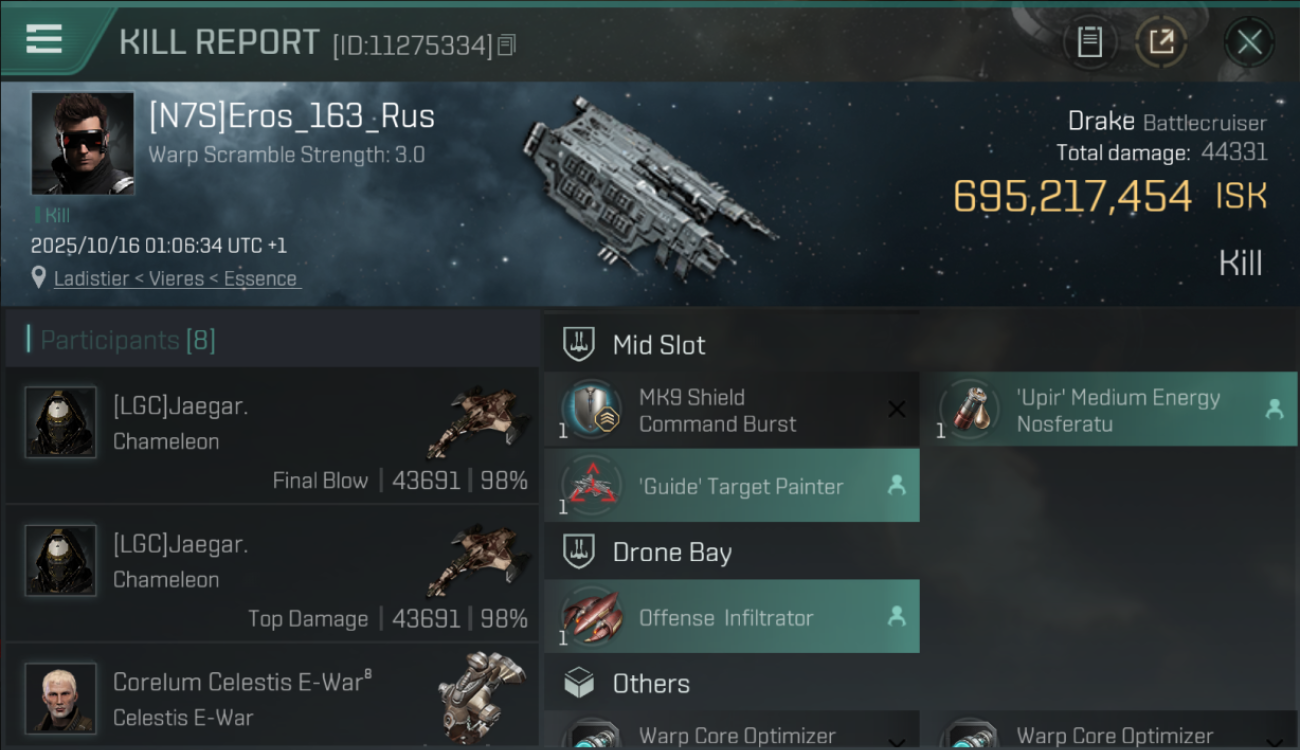This screenshot has height=750, width=1300.
Task: Select the 'Upir' Medium Energy Nosferatu icon
Action: tap(968, 410)
